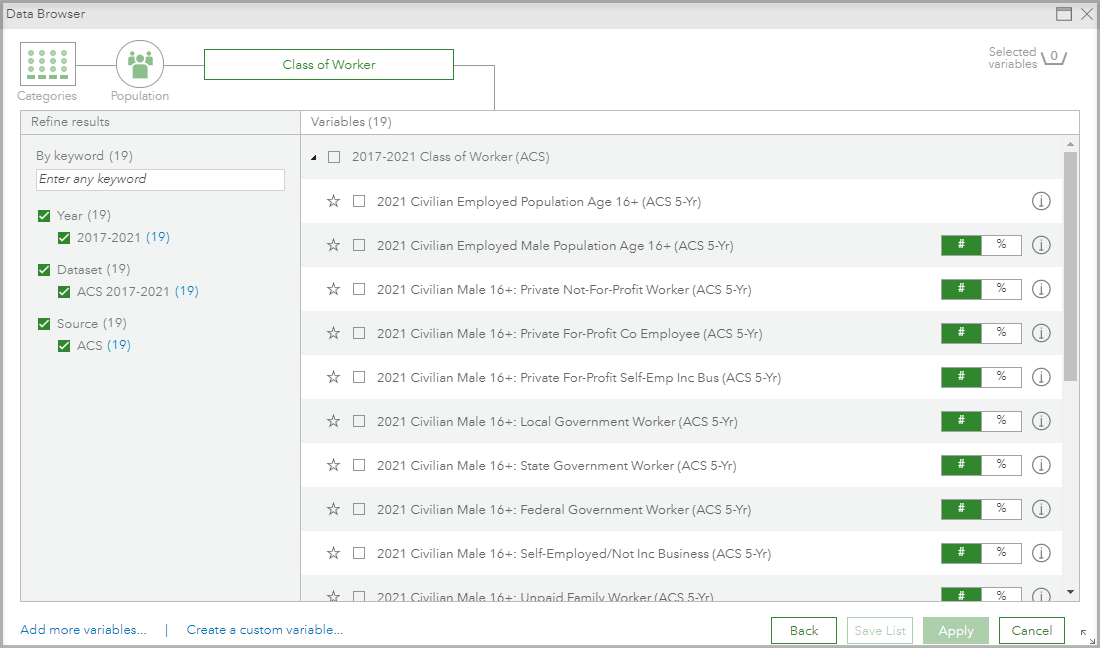The image size is (1100, 648).
Task: Show info for Federal Government Worker variable
Action: 1041,509
